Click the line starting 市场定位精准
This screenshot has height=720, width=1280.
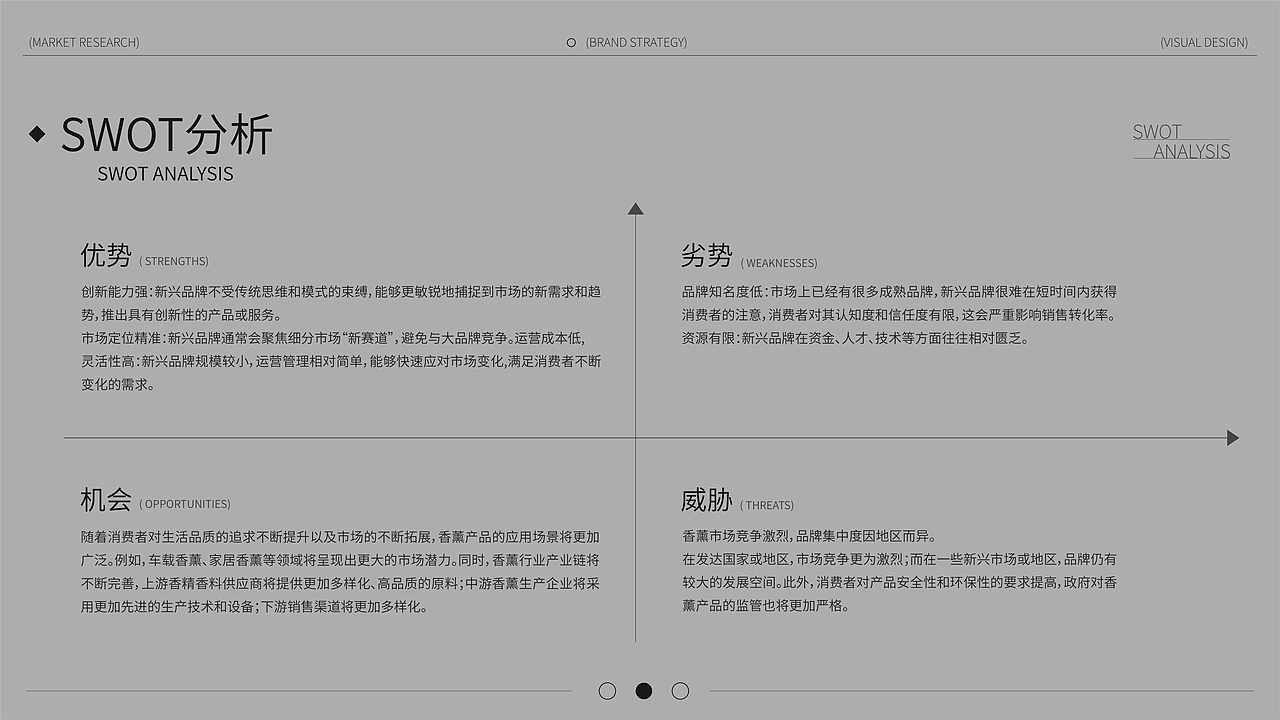332,338
